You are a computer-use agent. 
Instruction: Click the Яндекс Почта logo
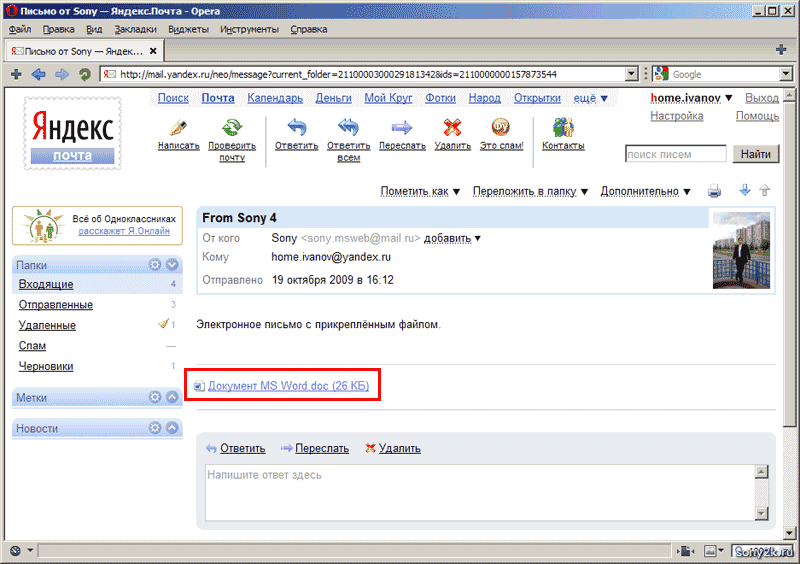pos(72,133)
